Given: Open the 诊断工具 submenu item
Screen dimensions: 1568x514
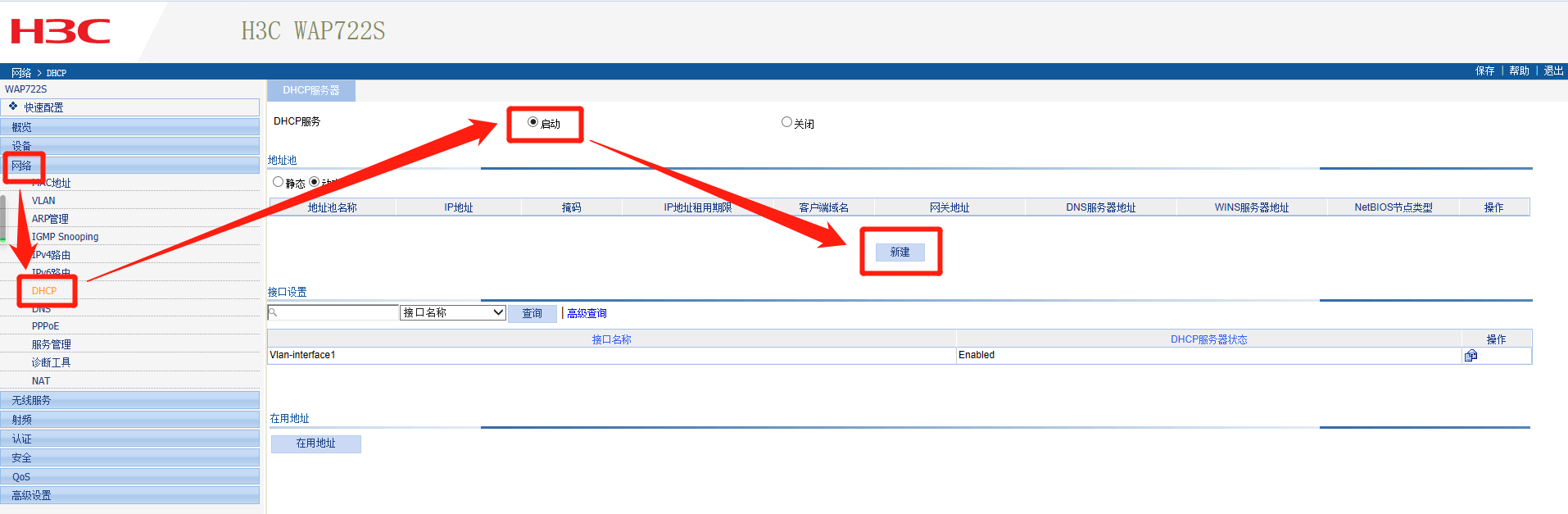Looking at the screenshot, I should 51,362.
